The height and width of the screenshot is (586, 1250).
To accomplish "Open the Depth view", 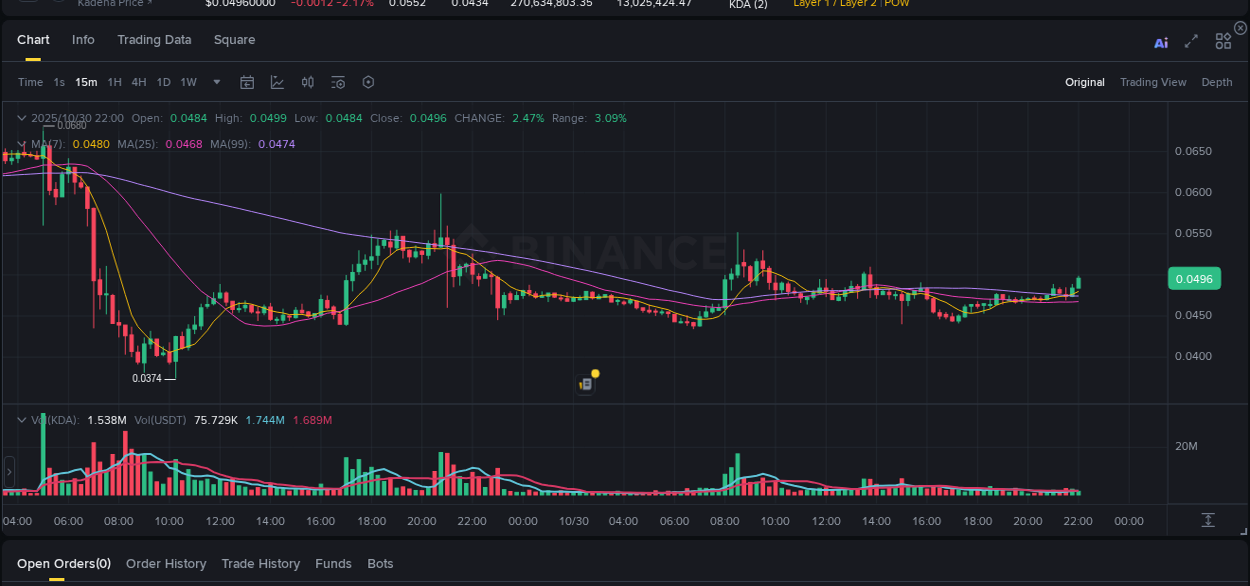I will (x=1217, y=82).
